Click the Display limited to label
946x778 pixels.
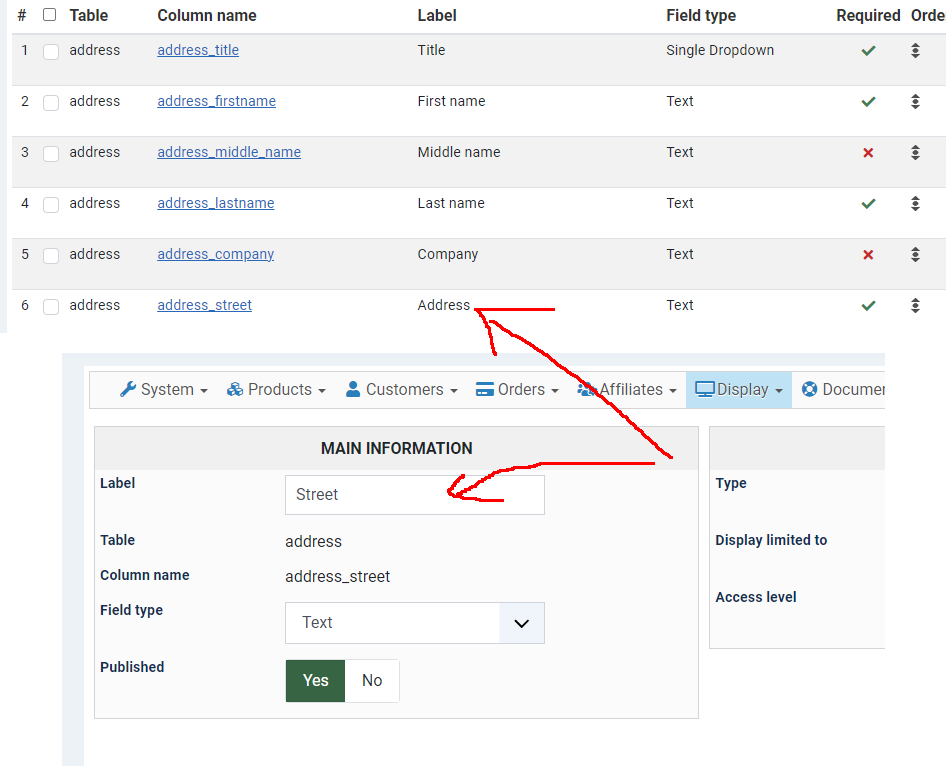771,540
